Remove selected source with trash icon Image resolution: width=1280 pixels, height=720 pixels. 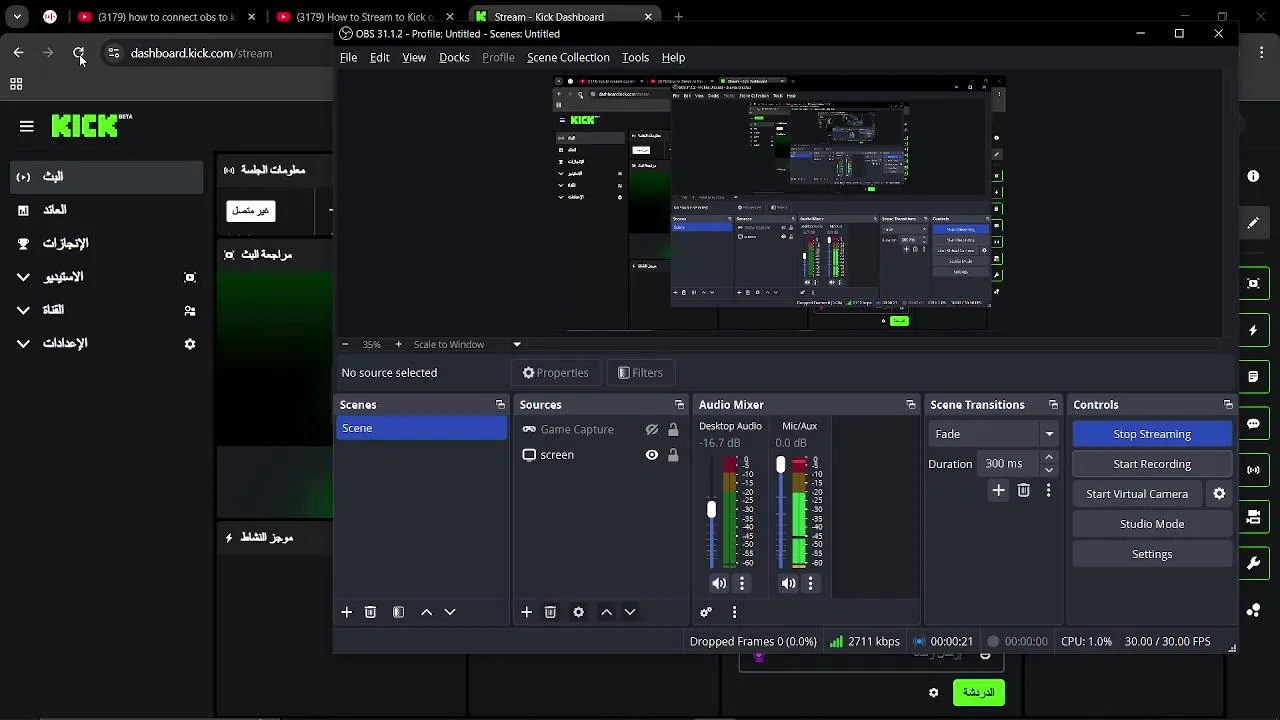coord(550,612)
